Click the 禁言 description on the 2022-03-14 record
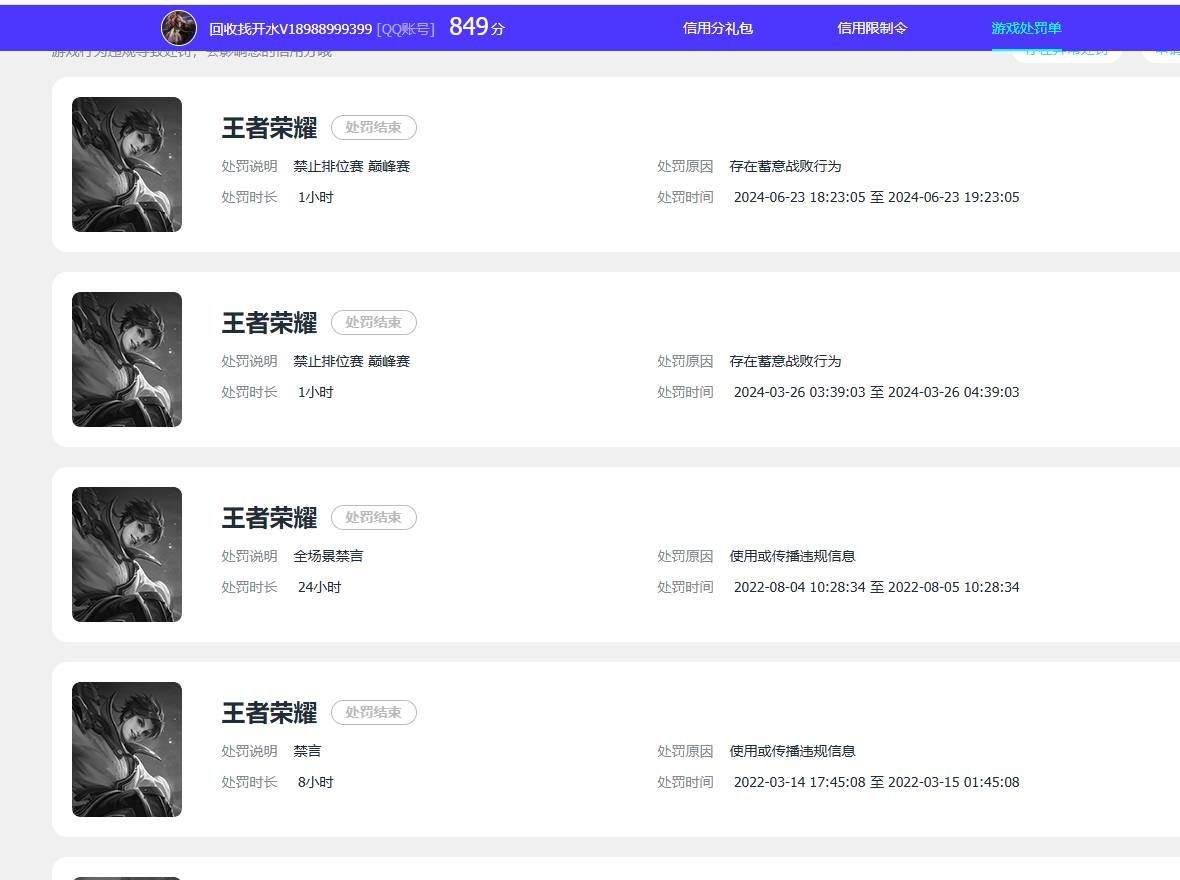 [307, 751]
